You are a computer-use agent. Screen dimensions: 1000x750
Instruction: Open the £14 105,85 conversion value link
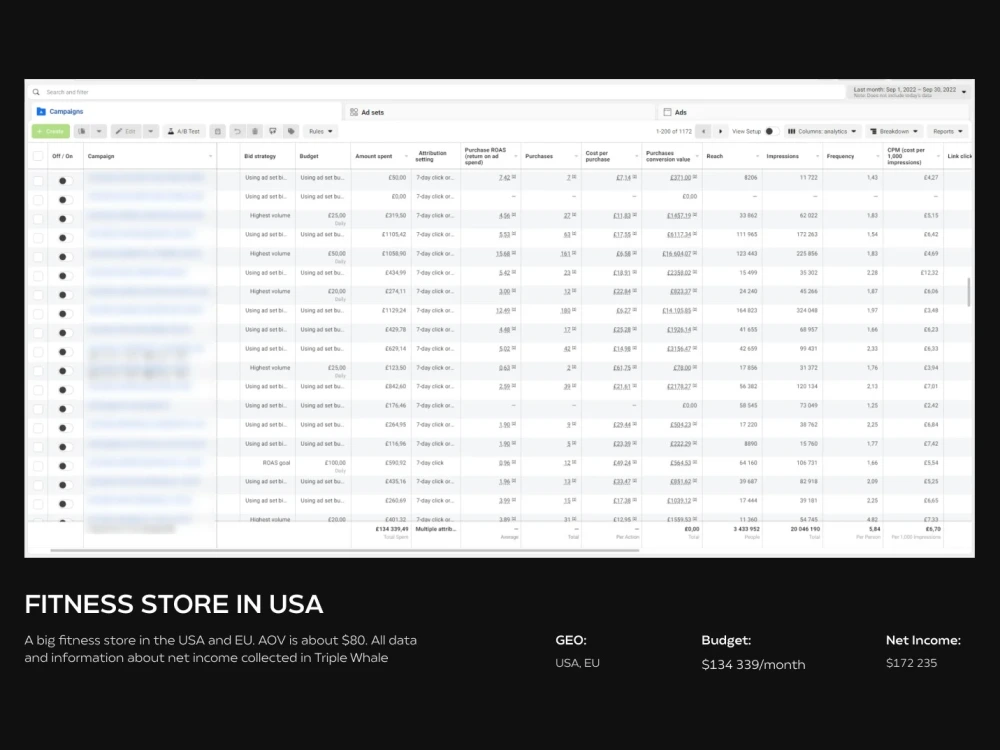click(x=677, y=311)
